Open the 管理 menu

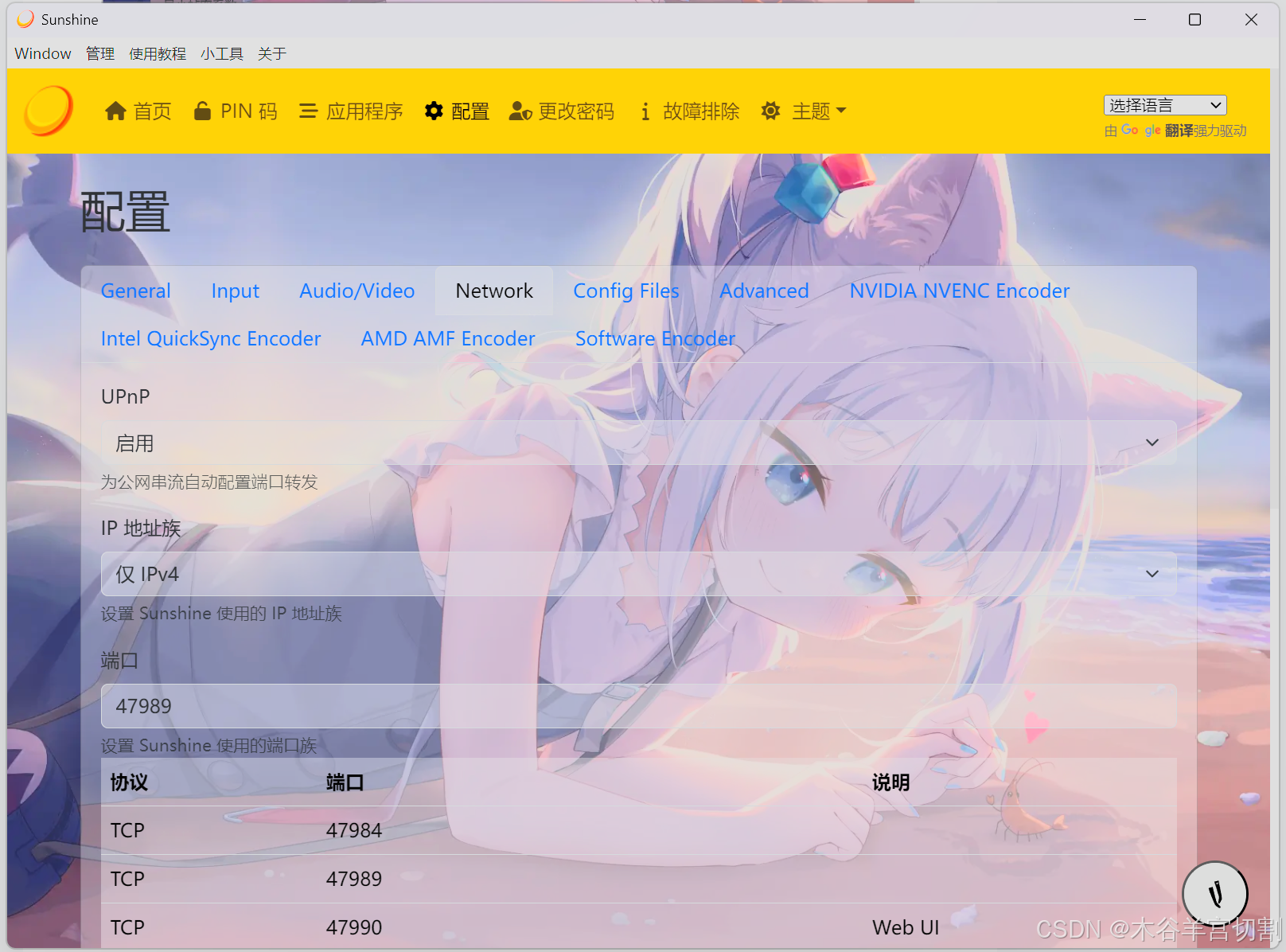[100, 53]
